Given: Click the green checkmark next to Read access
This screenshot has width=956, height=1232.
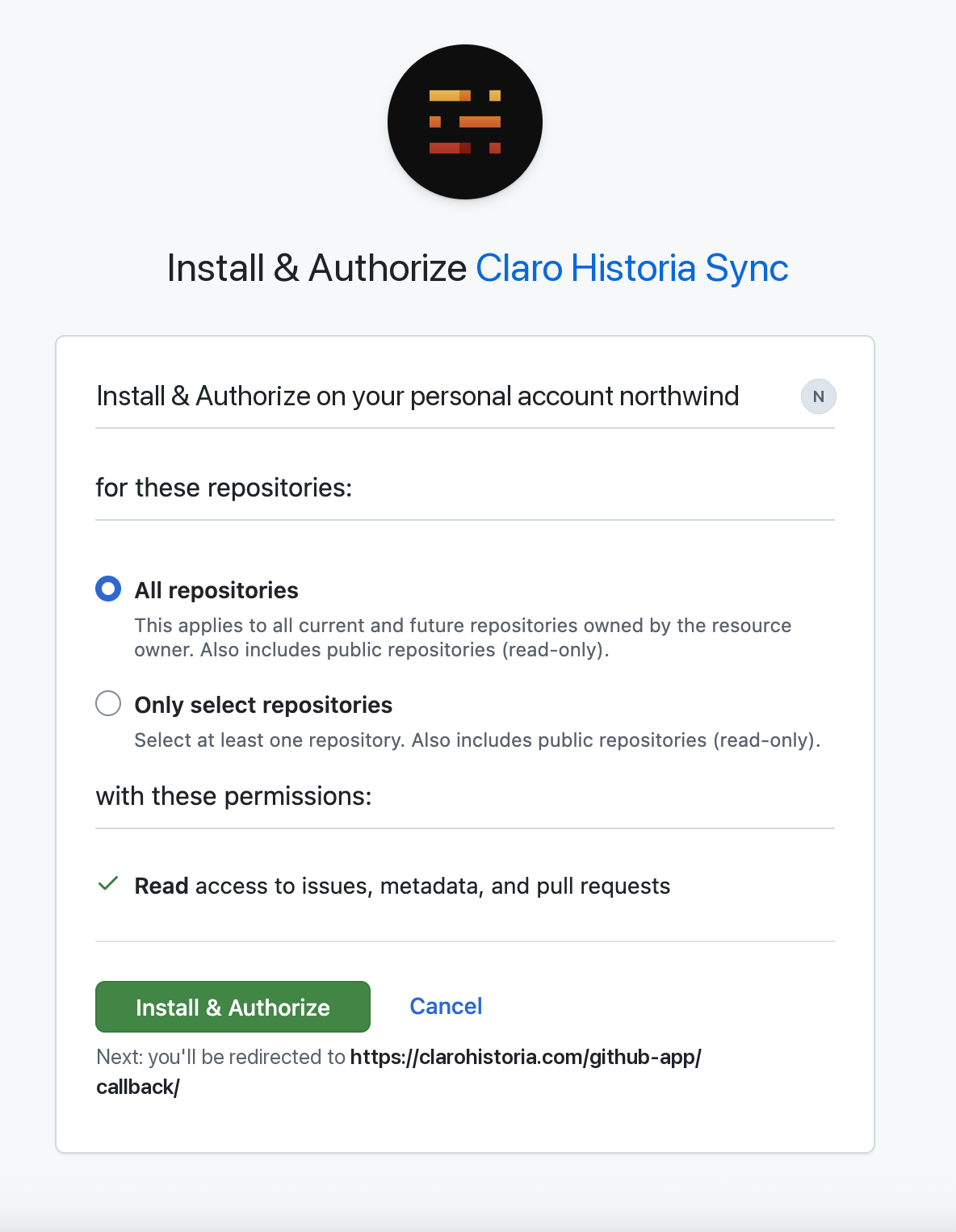Looking at the screenshot, I should click(x=107, y=884).
